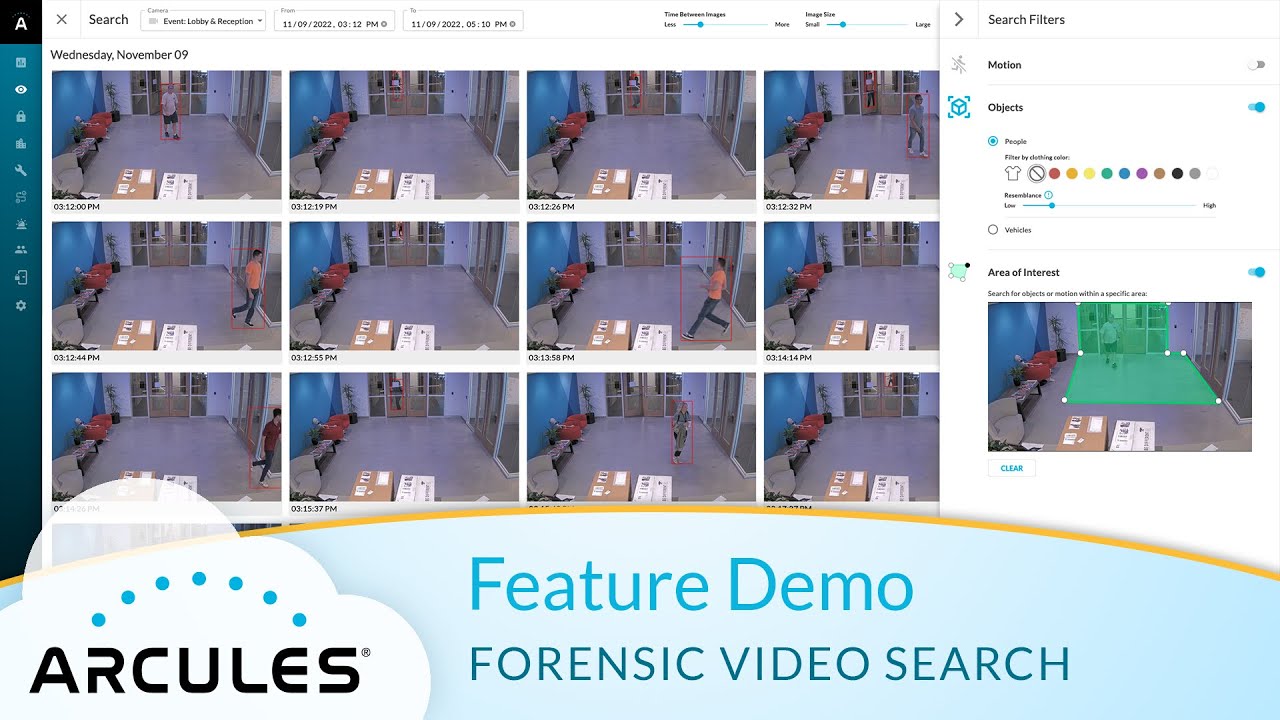Viewport: 1280px width, 720px height.
Task: Open the alarm siren icon in sidebar
Action: tap(21, 223)
